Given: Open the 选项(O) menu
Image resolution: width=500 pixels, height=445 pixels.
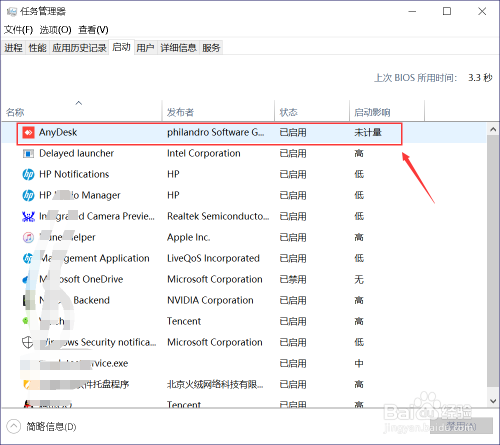Looking at the screenshot, I should (55, 30).
